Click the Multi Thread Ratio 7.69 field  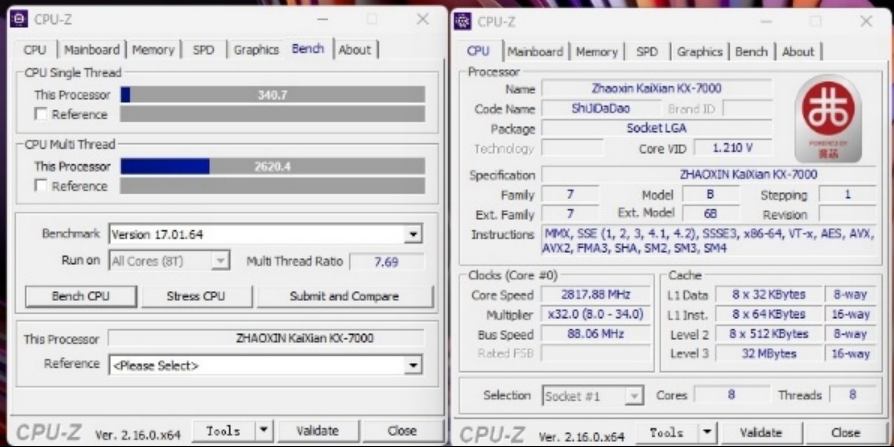coord(387,262)
